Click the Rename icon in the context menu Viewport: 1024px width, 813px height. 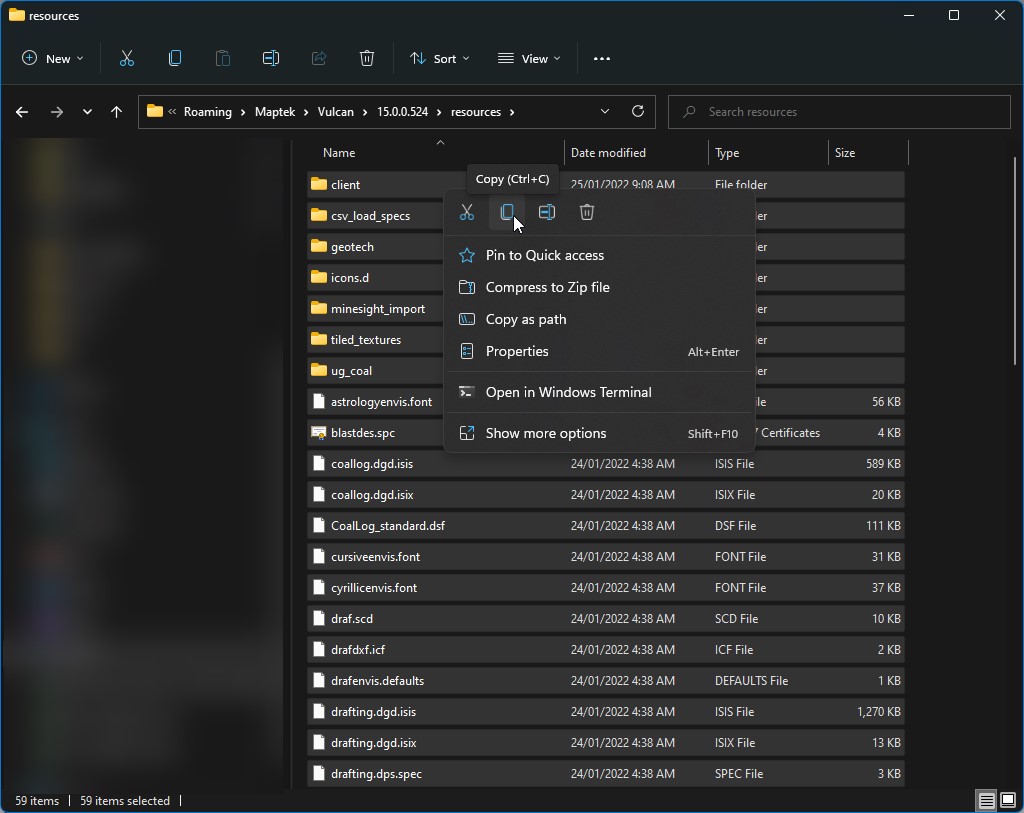(x=547, y=212)
